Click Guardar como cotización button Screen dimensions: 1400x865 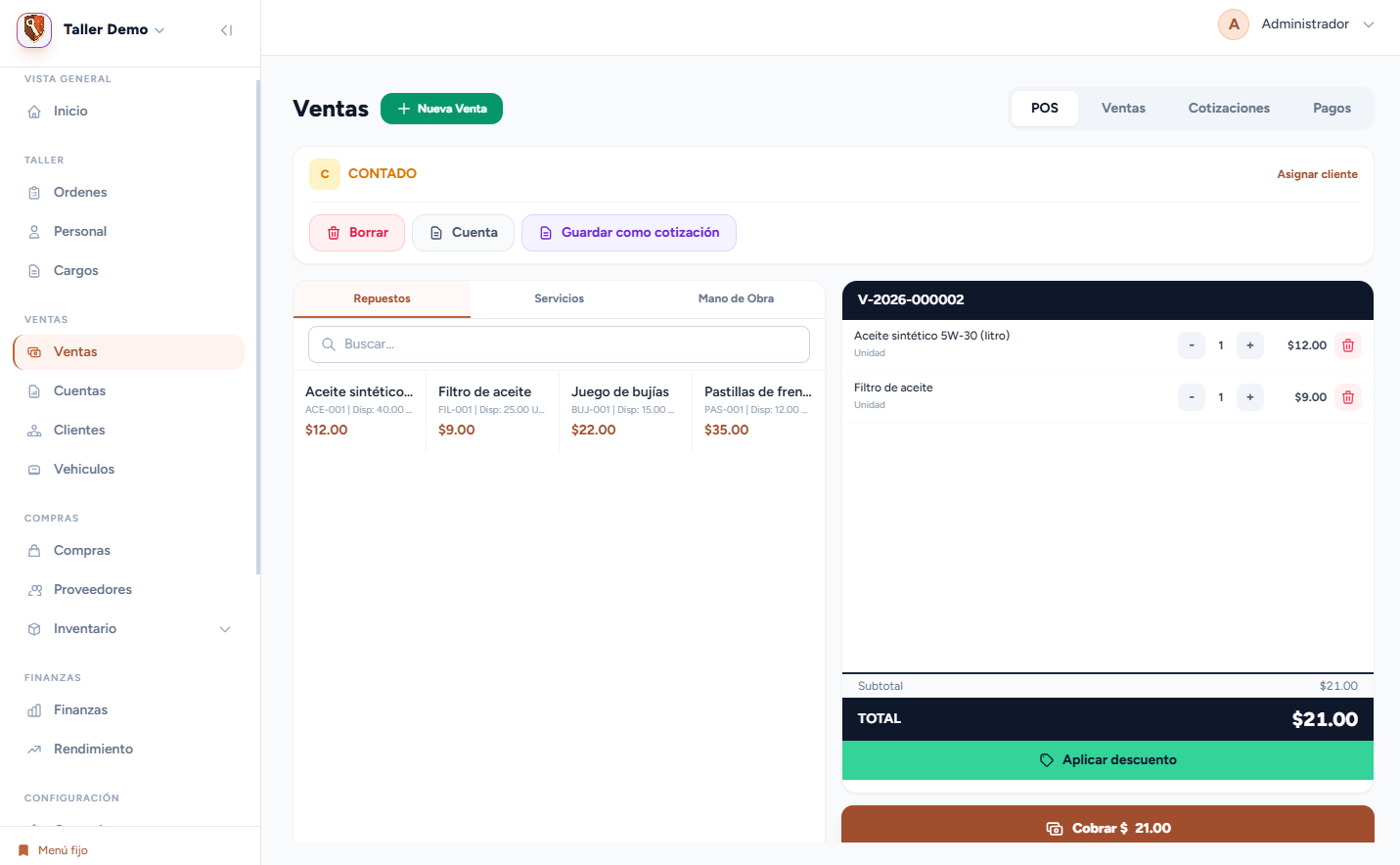[x=629, y=233]
